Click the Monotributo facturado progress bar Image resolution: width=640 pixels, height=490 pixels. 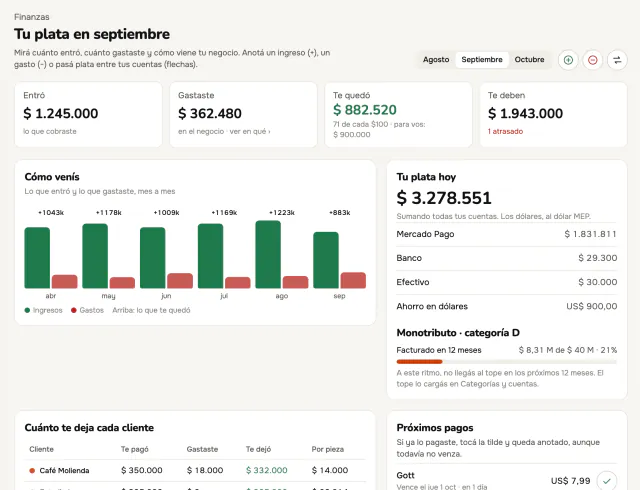(507, 362)
